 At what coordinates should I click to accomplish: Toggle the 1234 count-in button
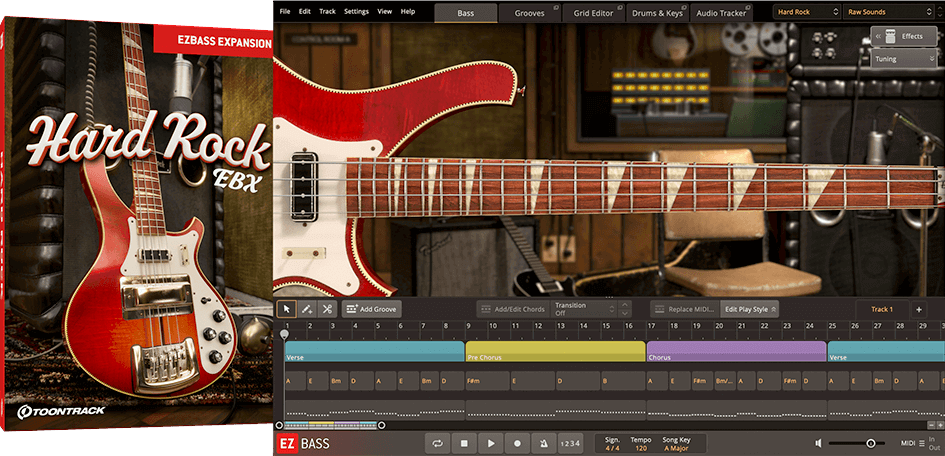click(x=569, y=443)
